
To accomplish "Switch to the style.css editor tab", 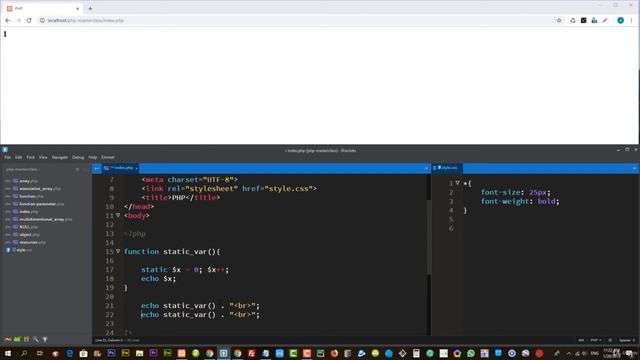I will [448, 168].
